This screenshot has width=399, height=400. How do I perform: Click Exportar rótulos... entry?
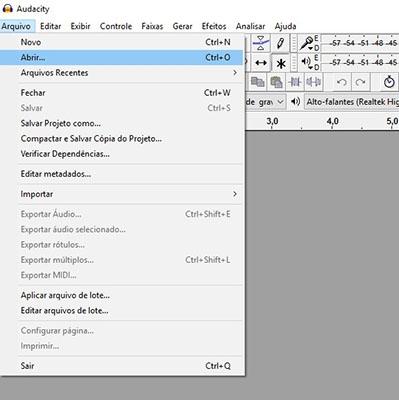click(x=123, y=245)
